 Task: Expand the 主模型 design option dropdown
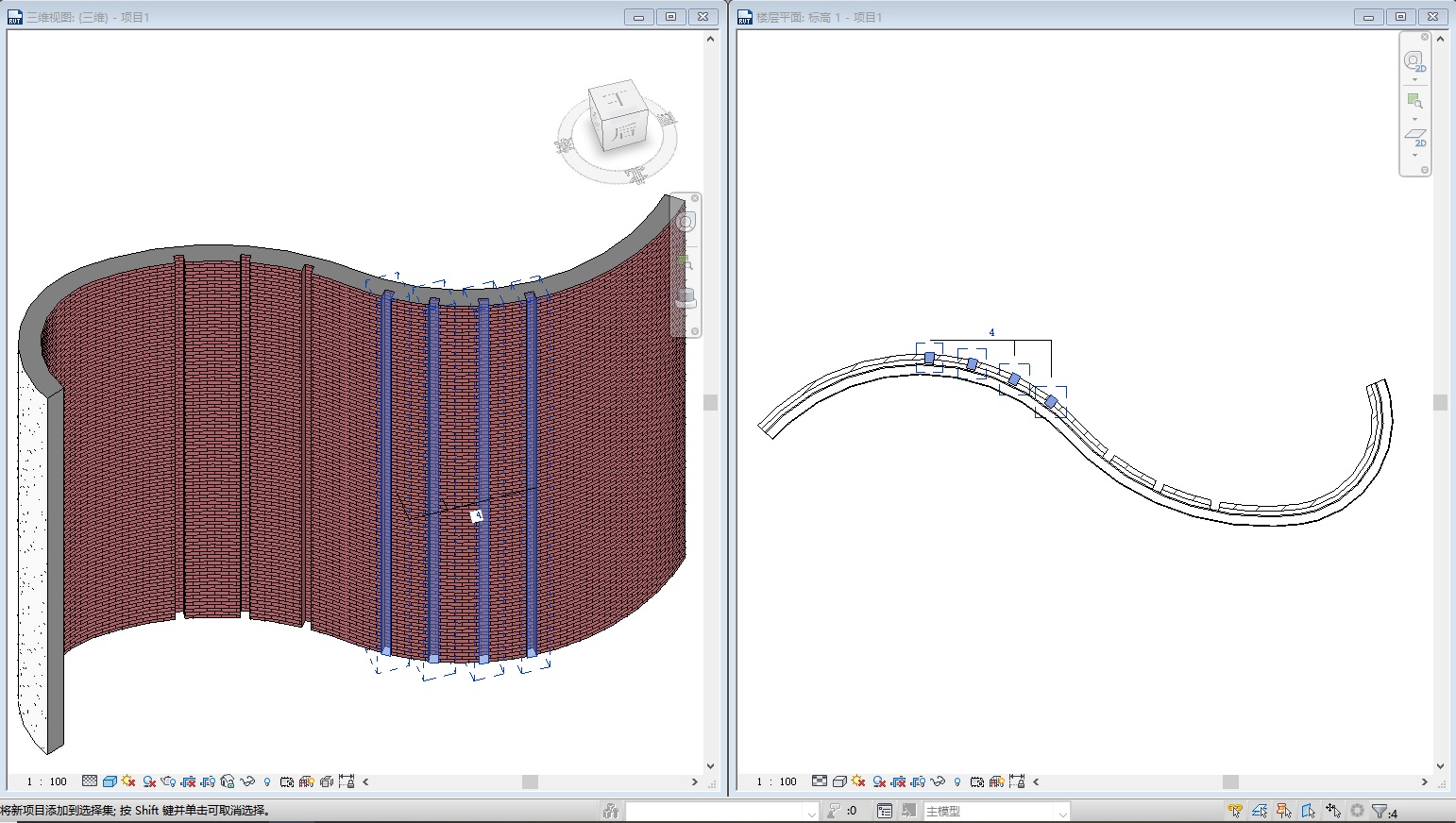1063,812
